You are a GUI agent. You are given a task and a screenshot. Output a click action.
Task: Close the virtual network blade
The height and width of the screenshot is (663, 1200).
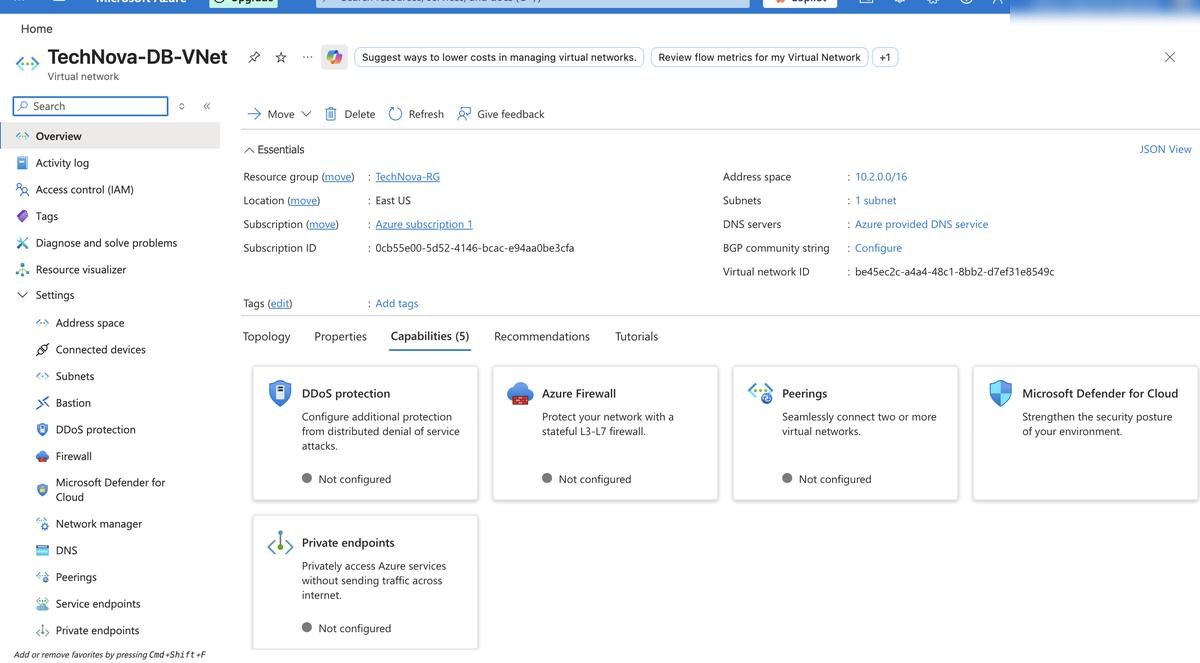tap(1170, 57)
